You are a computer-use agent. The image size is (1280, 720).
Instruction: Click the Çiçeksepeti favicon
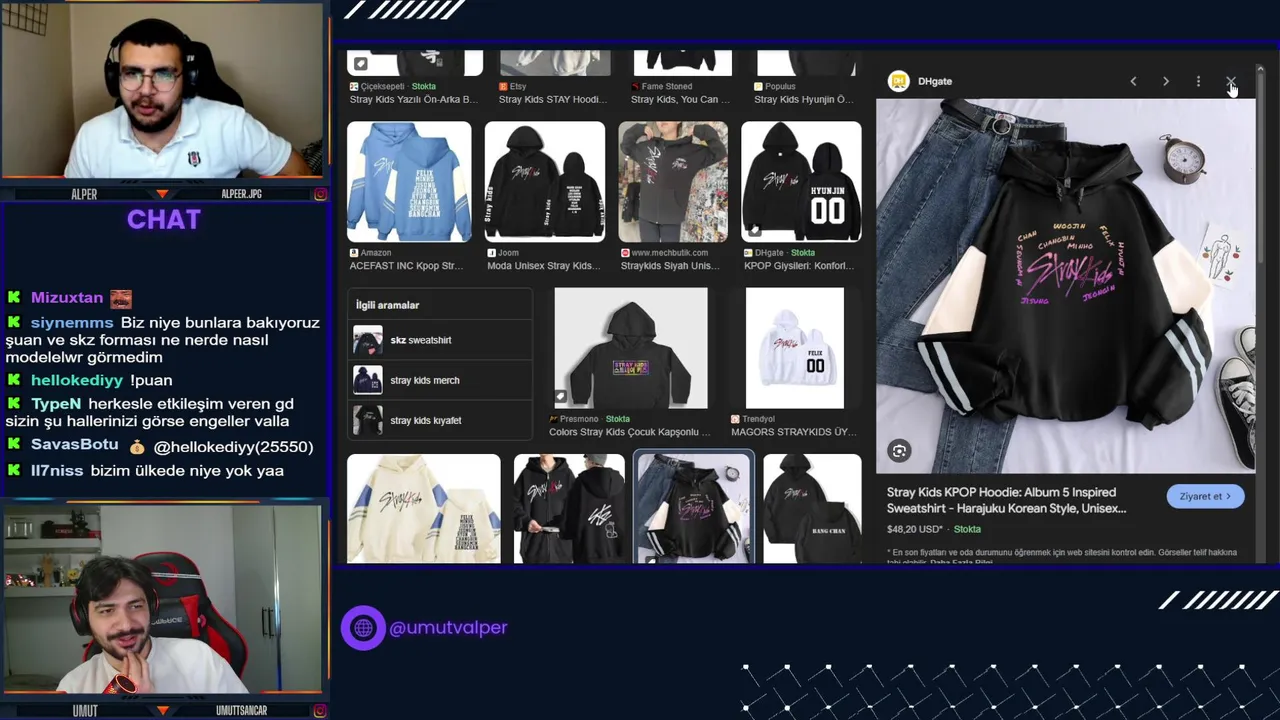(x=354, y=87)
